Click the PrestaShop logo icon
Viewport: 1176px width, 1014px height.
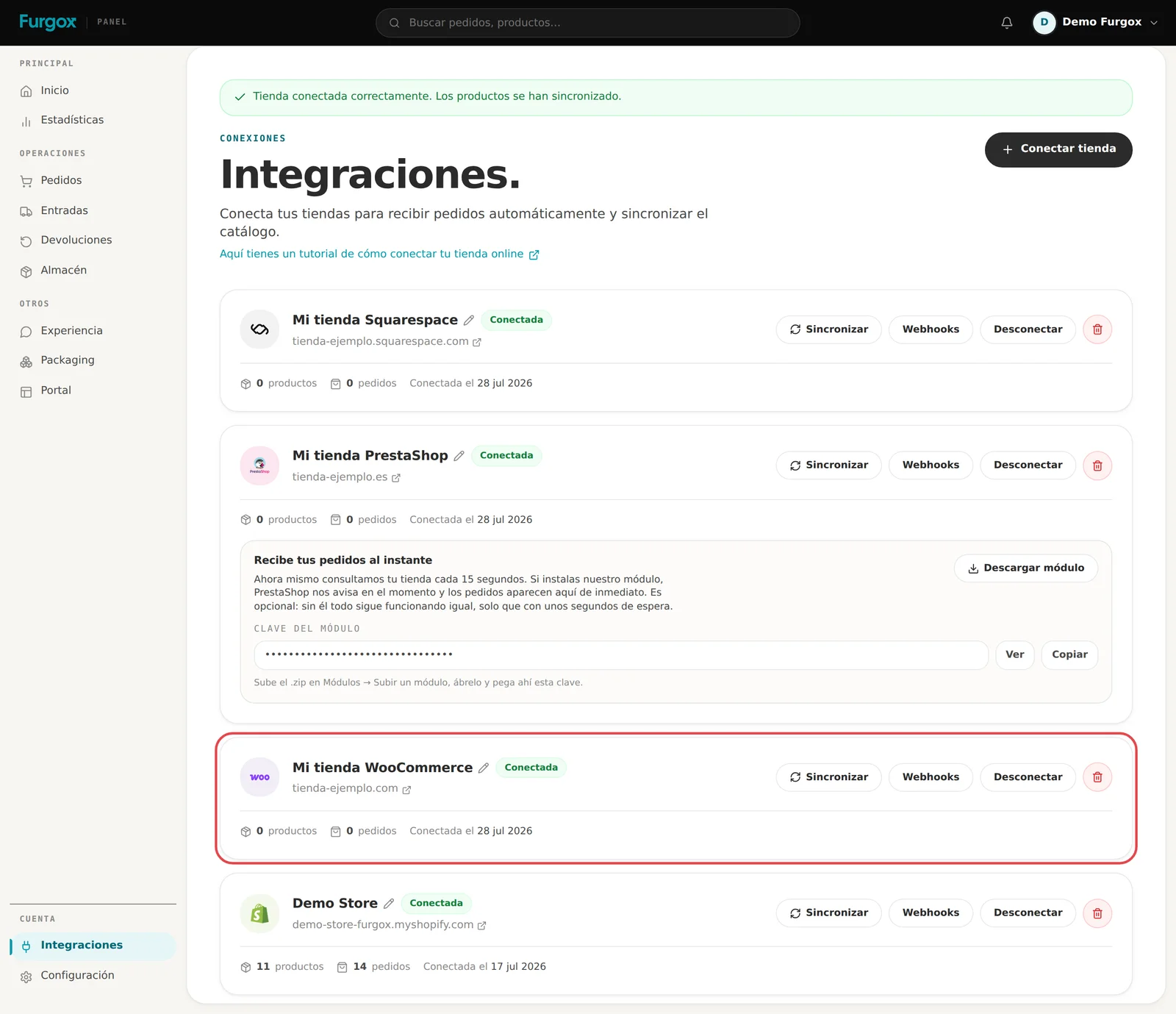tap(259, 465)
